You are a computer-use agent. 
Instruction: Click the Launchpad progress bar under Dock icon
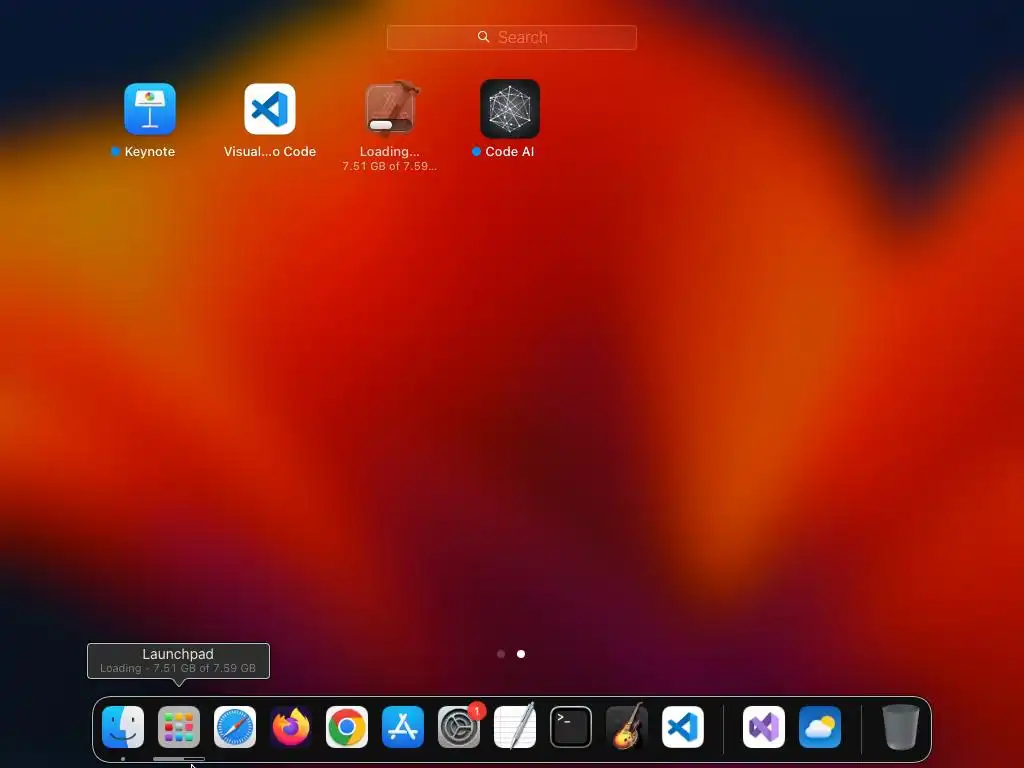tap(179, 759)
